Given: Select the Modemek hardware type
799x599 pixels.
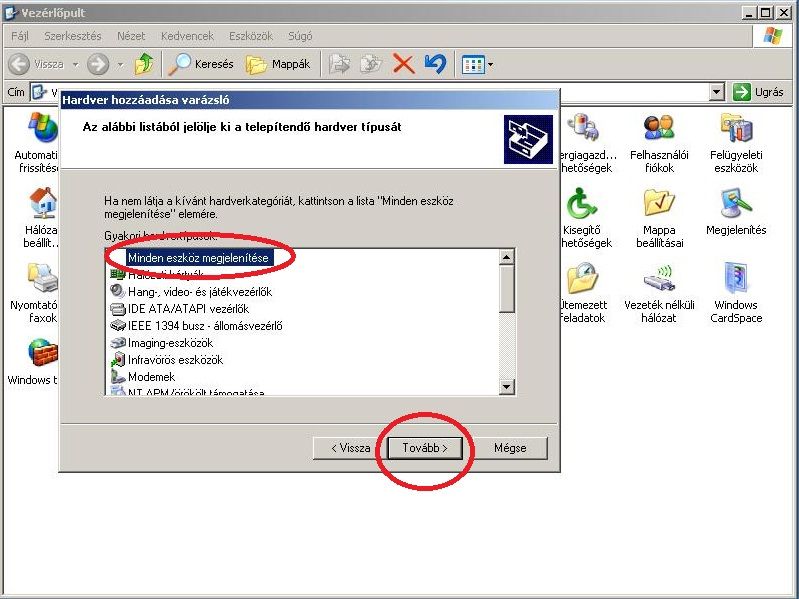Looking at the screenshot, I should (151, 377).
